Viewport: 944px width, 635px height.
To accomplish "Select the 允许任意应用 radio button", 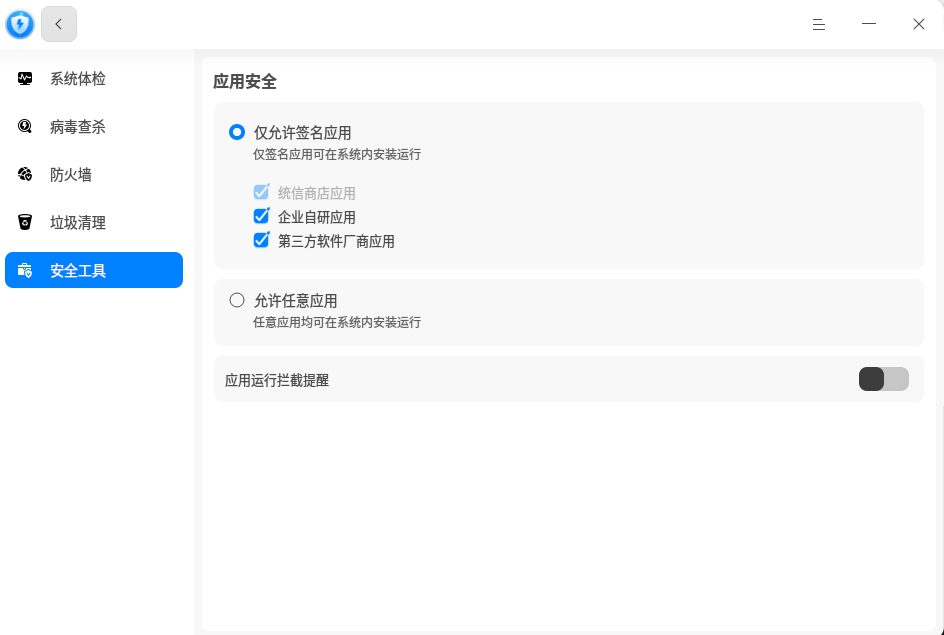I will coord(237,299).
